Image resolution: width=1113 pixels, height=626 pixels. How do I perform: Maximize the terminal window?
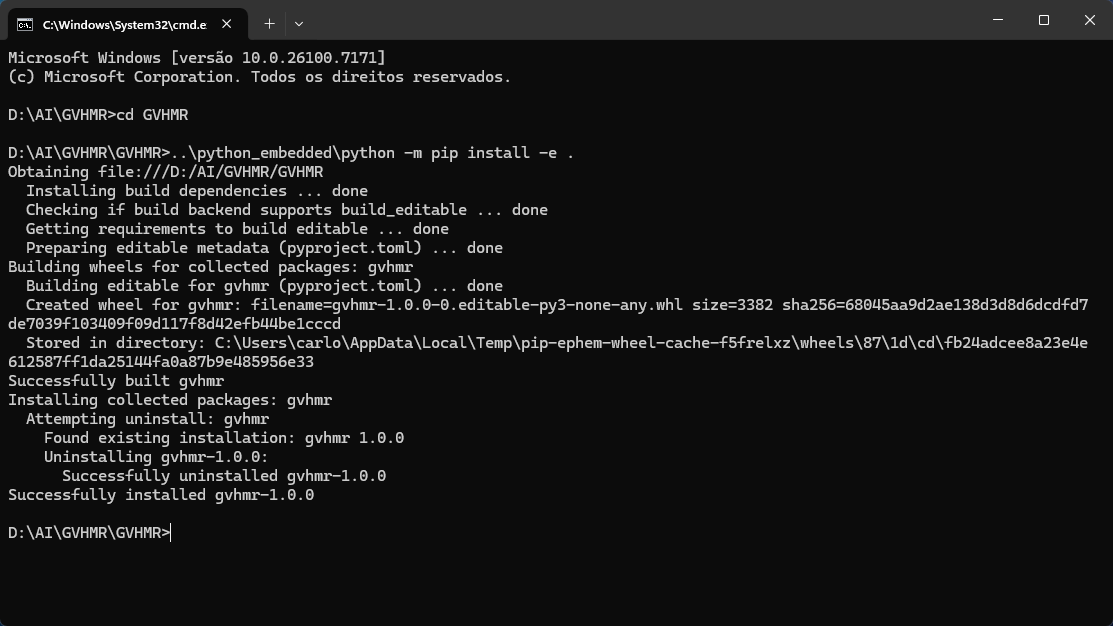1044,20
